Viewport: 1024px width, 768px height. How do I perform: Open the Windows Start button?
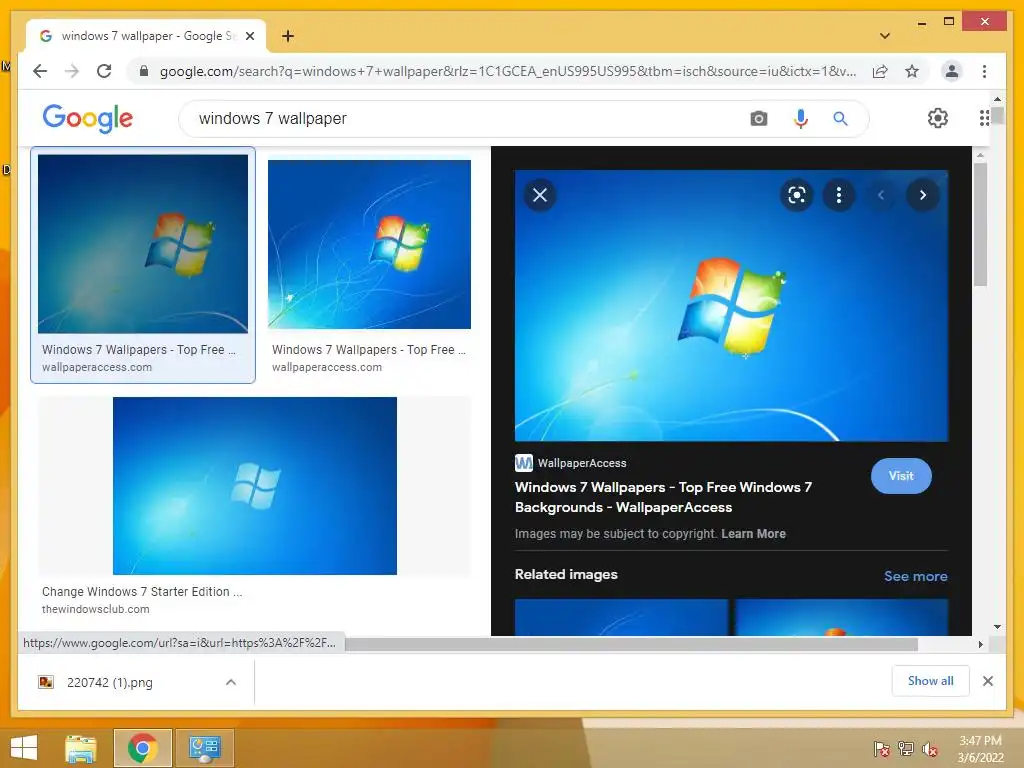pos(24,748)
